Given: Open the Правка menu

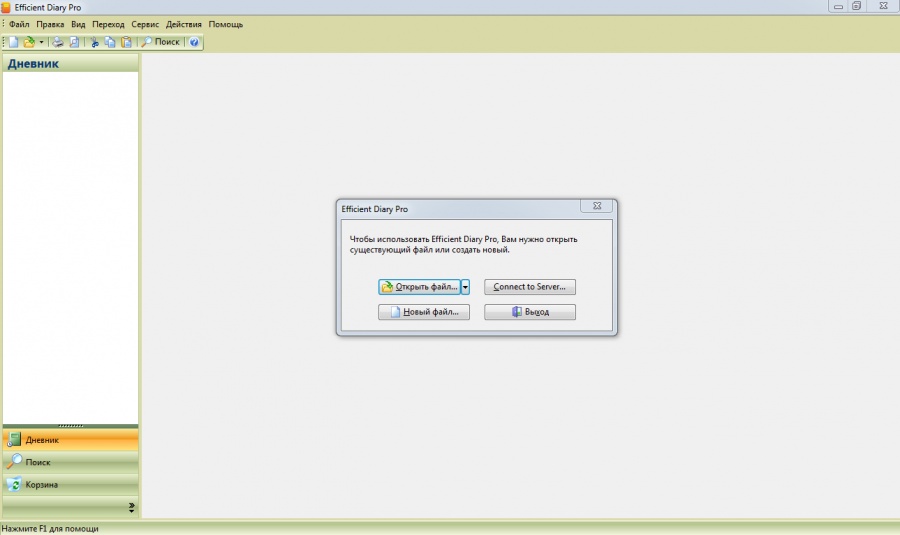Looking at the screenshot, I should [x=50, y=24].
